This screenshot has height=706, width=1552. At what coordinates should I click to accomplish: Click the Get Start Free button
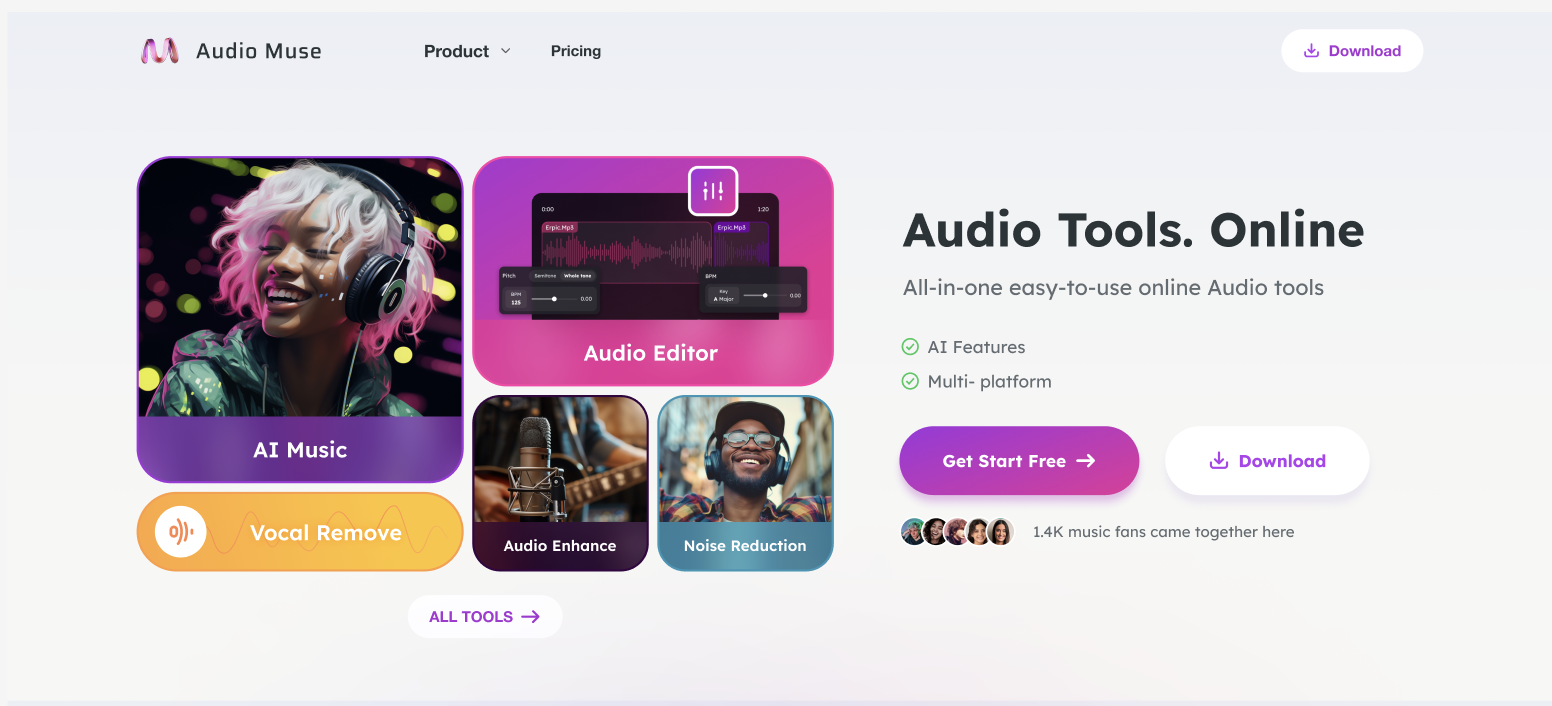[x=1019, y=461]
